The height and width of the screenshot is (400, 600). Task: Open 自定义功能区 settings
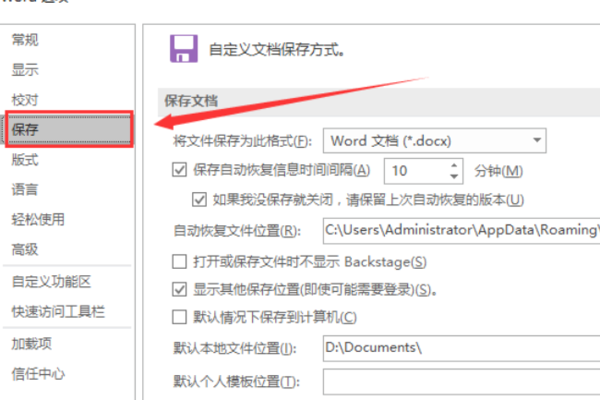51,282
